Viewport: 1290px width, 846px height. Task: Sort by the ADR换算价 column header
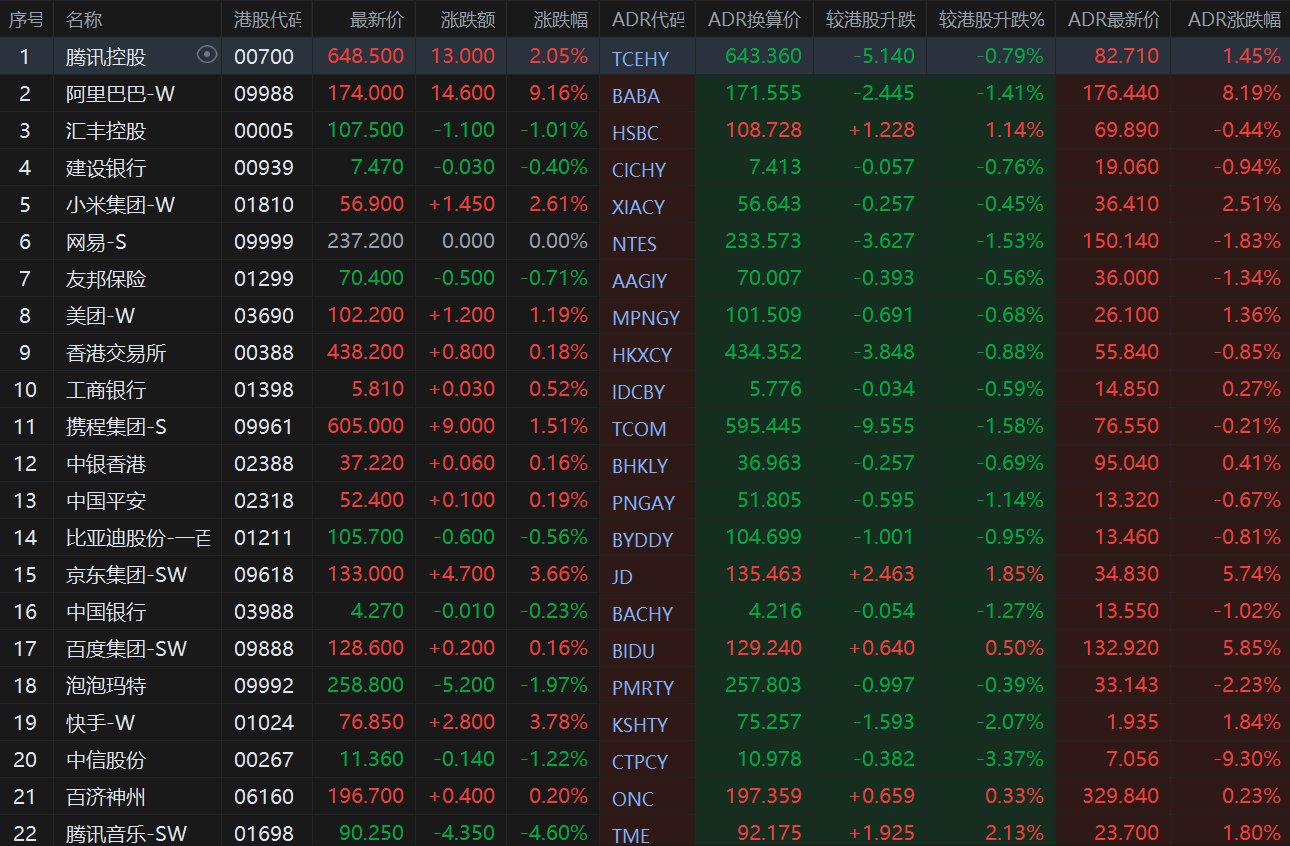point(754,19)
